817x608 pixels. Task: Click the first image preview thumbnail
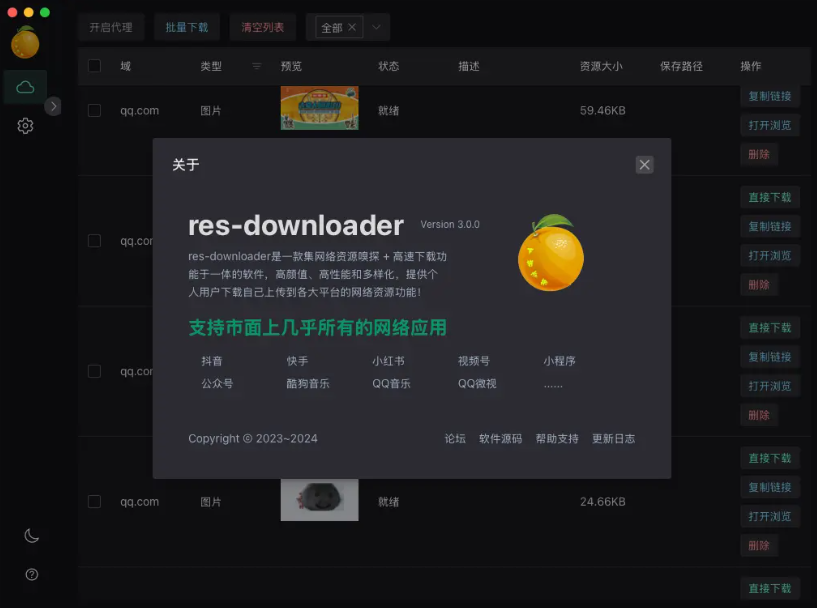click(318, 110)
